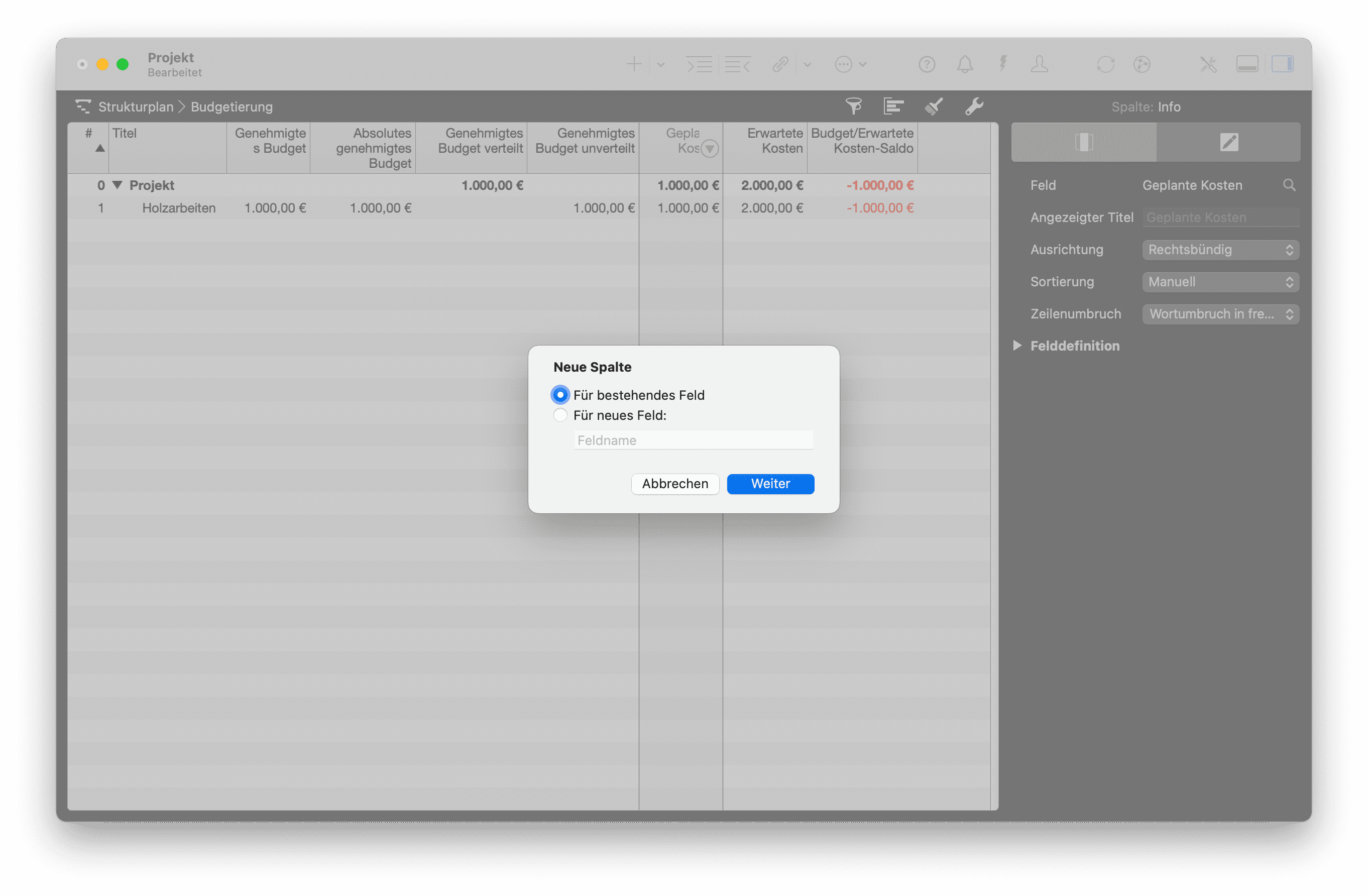1368x896 pixels.
Task: Collapse the Projekt row triangle
Action: pos(117,185)
